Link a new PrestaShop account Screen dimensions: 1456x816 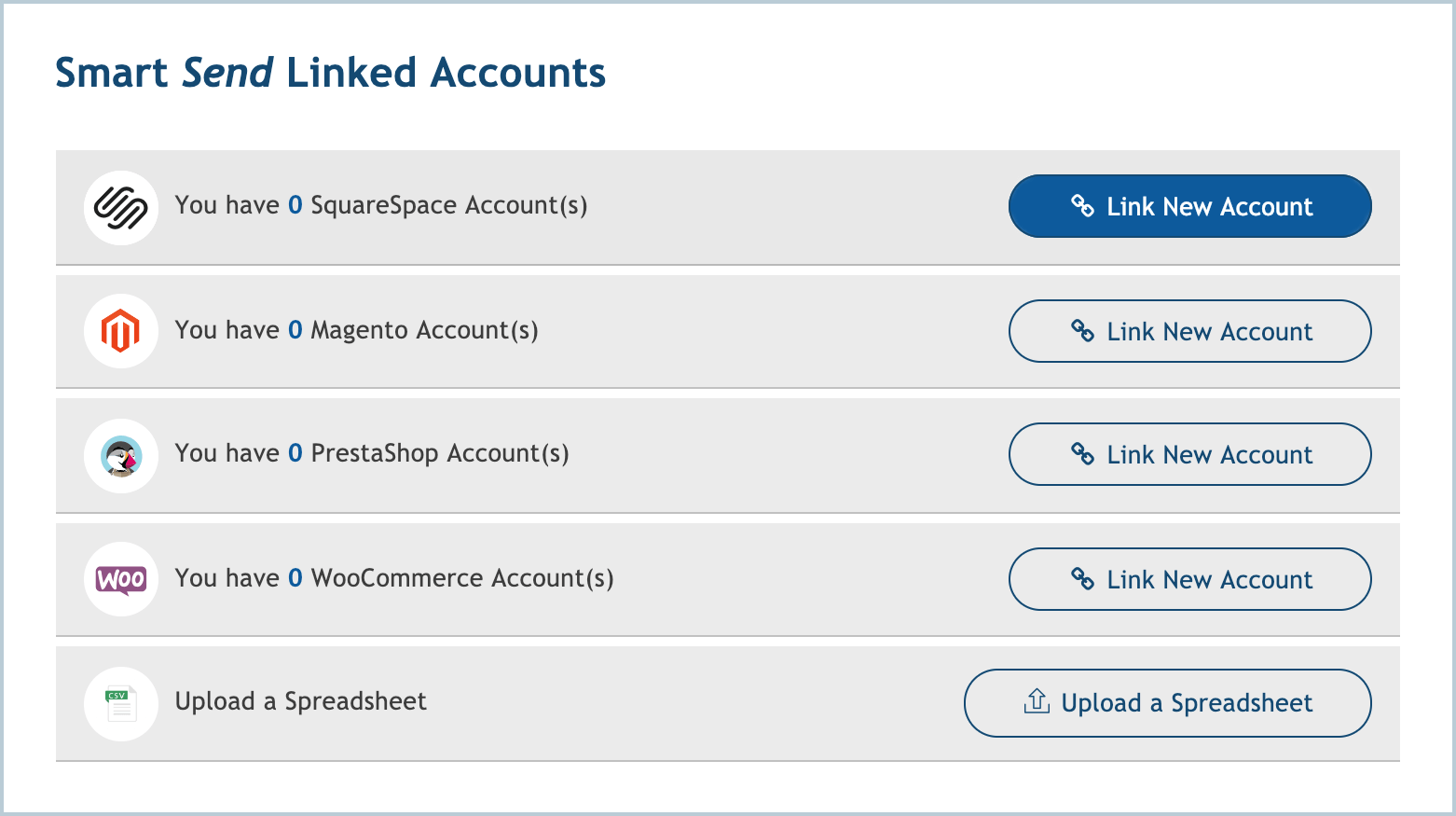(x=1189, y=454)
